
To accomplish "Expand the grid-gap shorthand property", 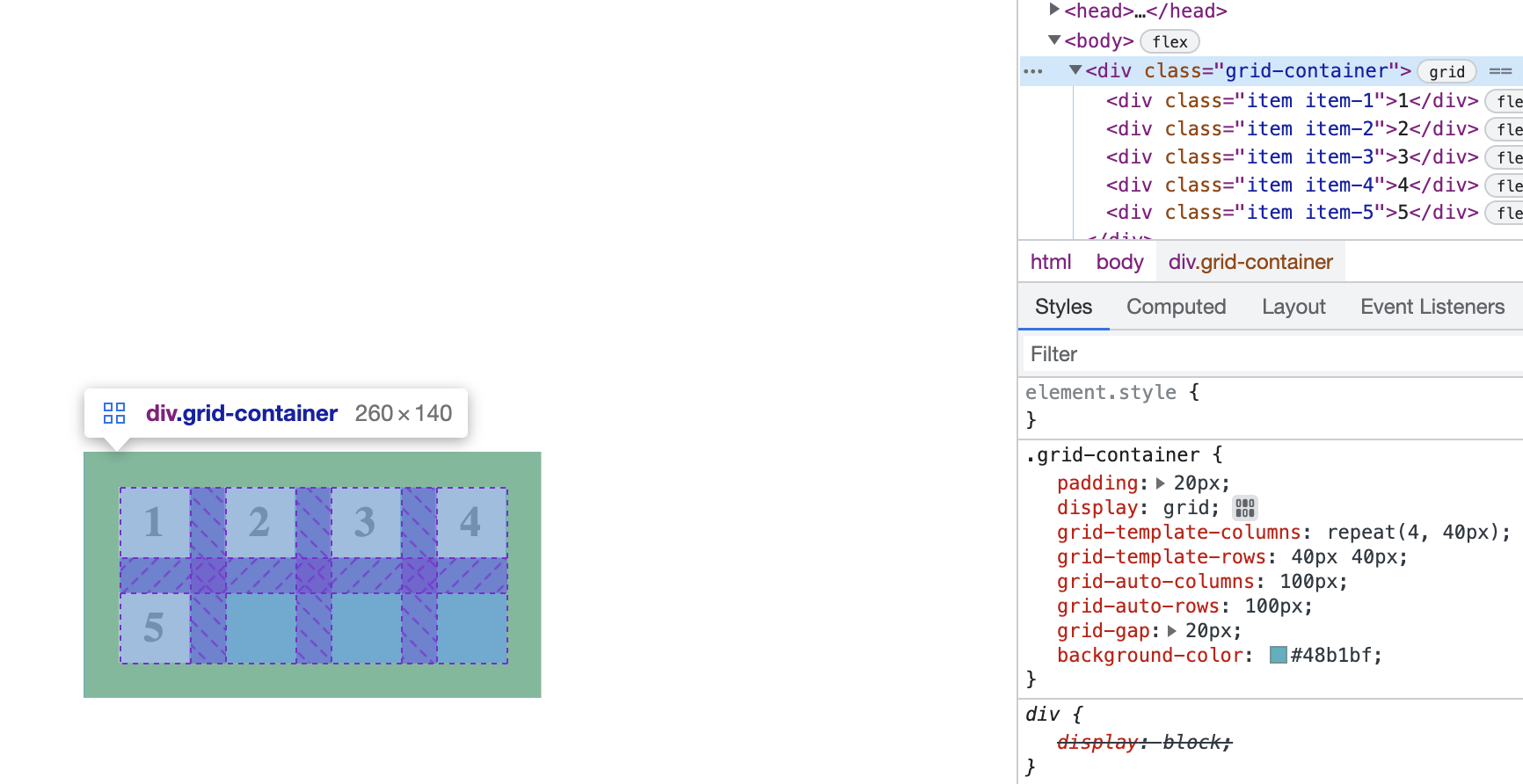I will 1172,631.
